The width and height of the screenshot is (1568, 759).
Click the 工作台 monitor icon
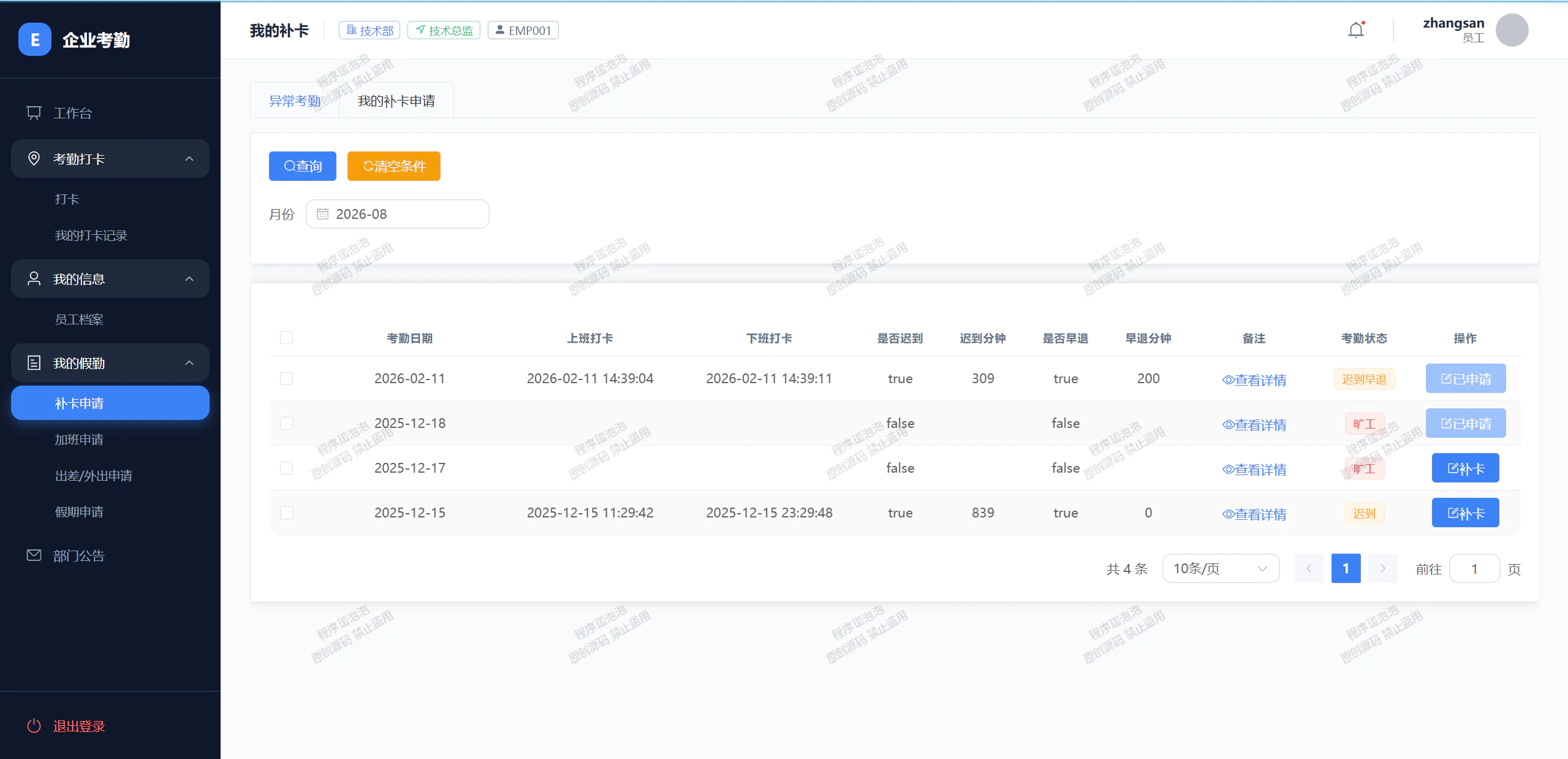[x=34, y=113]
